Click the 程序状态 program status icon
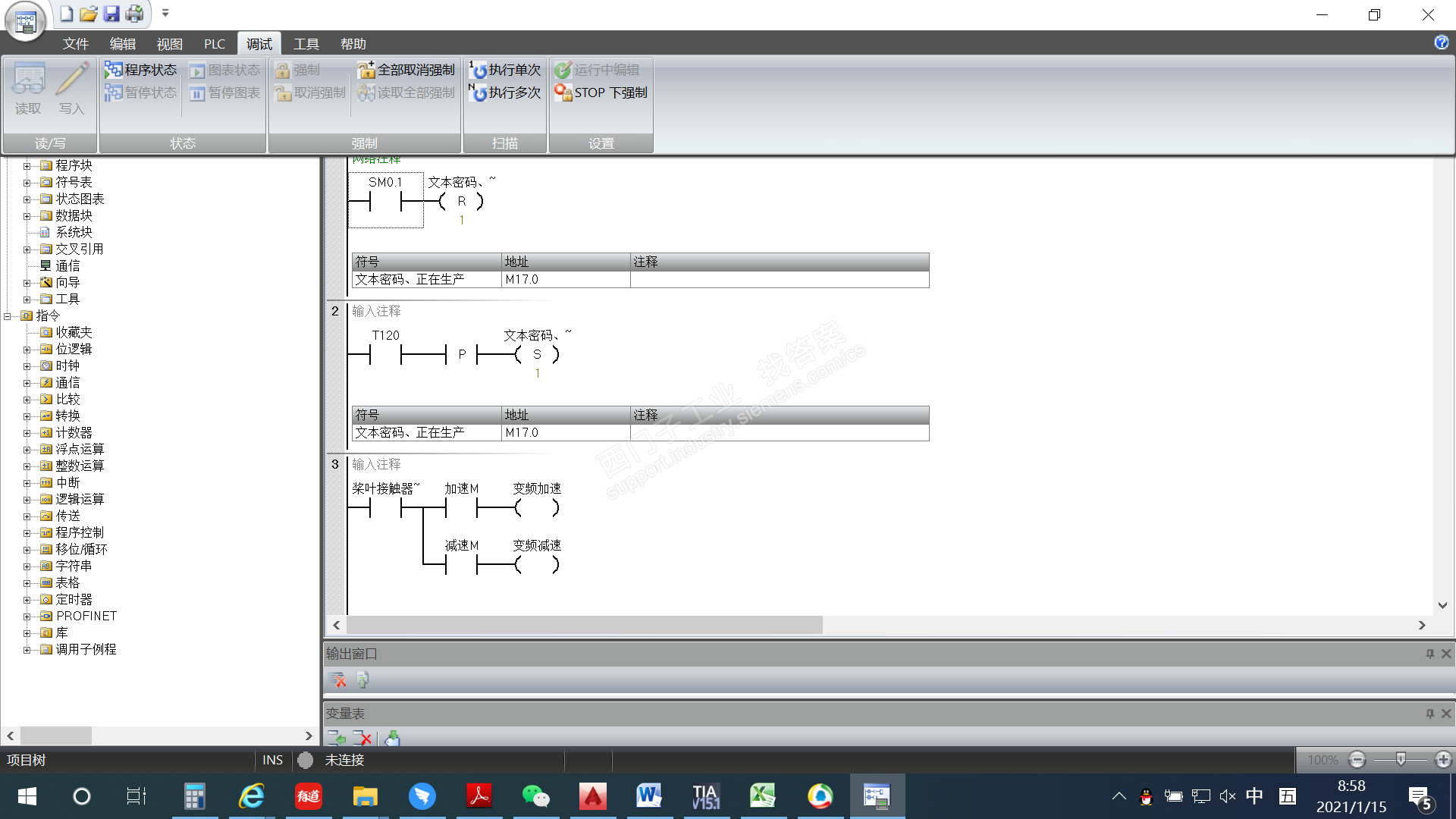Viewport: 1456px width, 819px height. (113, 70)
